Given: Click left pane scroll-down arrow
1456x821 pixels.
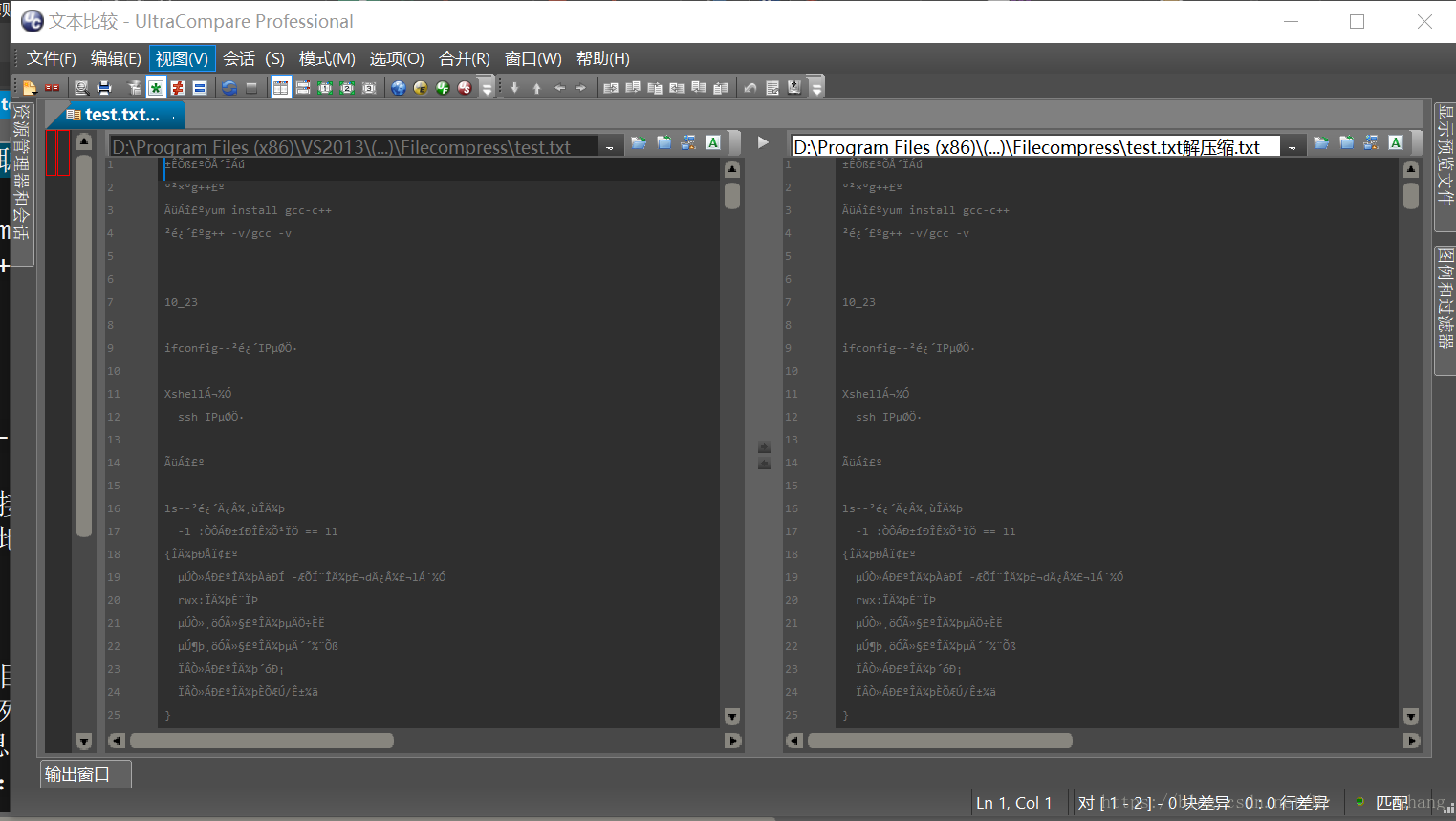Looking at the screenshot, I should click(x=732, y=717).
